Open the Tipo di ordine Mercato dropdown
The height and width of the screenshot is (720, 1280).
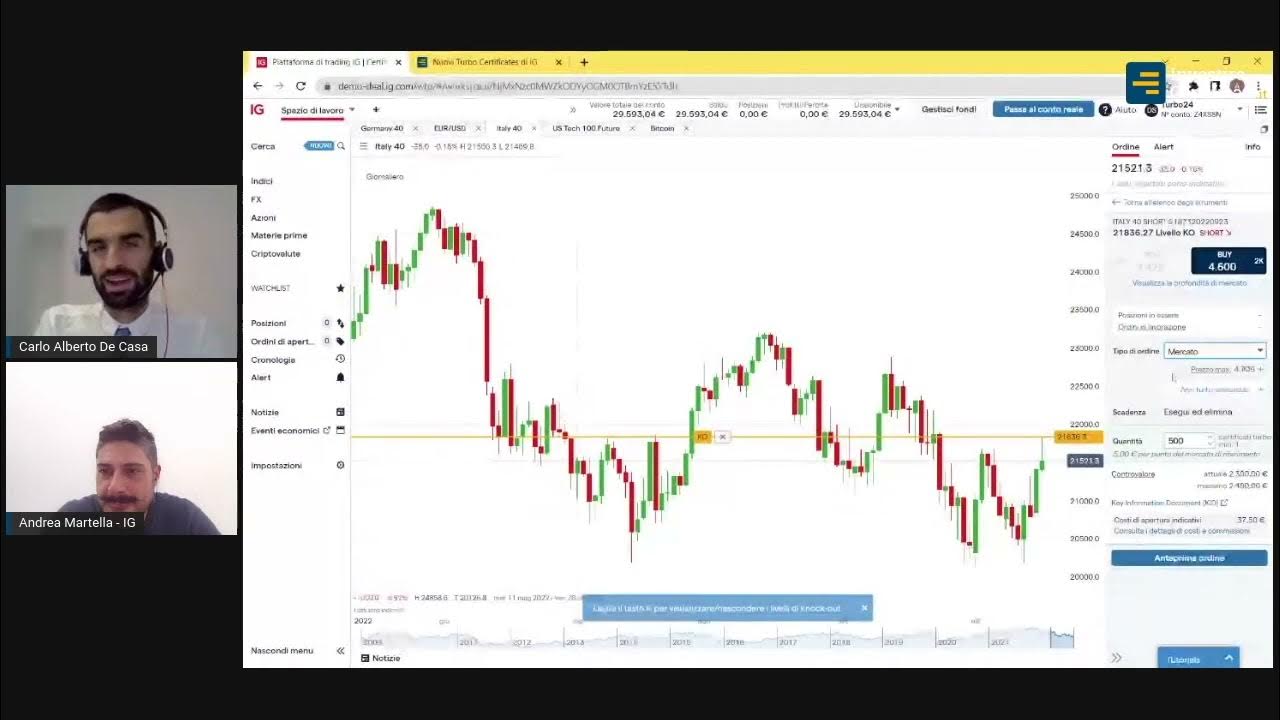point(1215,351)
